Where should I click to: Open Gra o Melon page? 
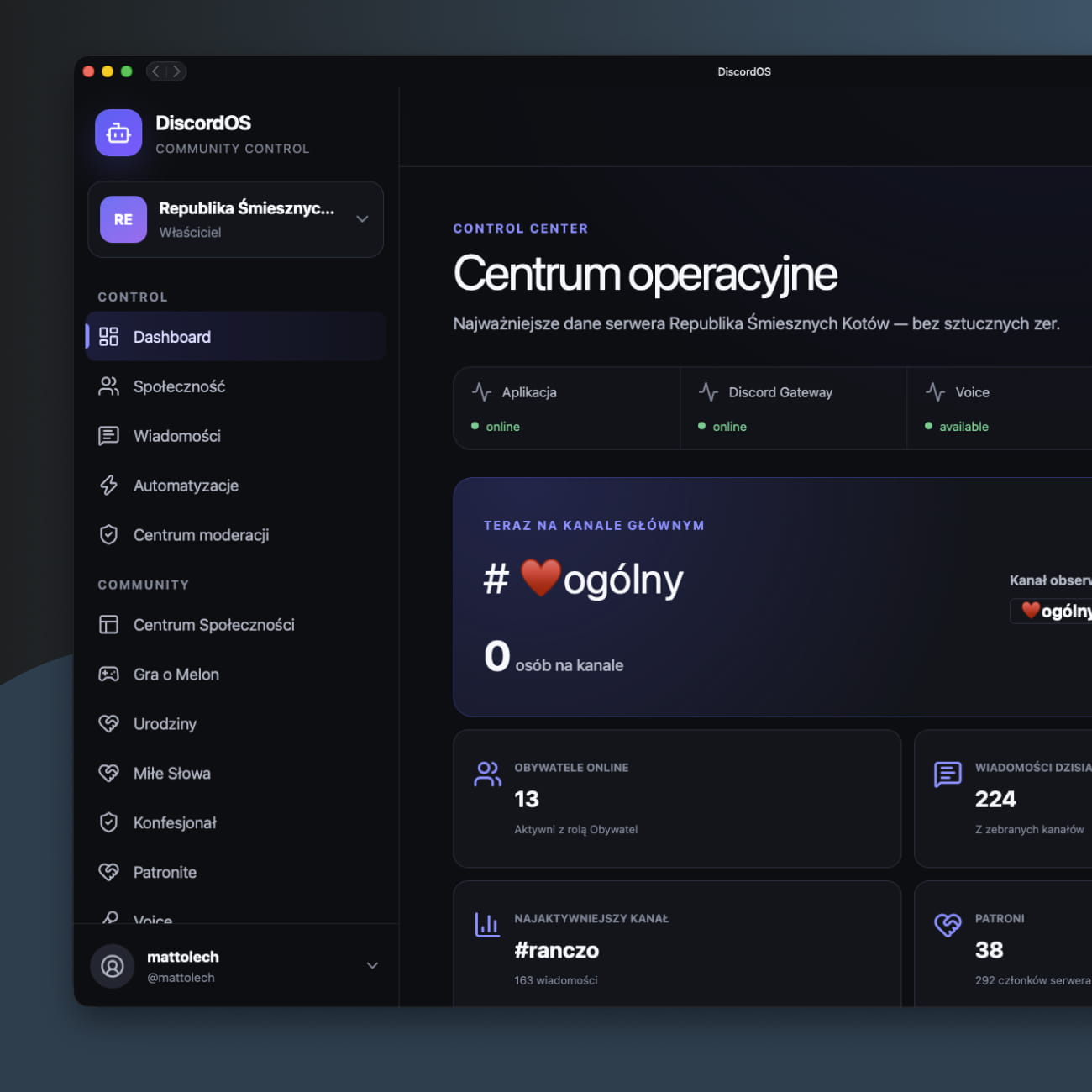coord(236,675)
